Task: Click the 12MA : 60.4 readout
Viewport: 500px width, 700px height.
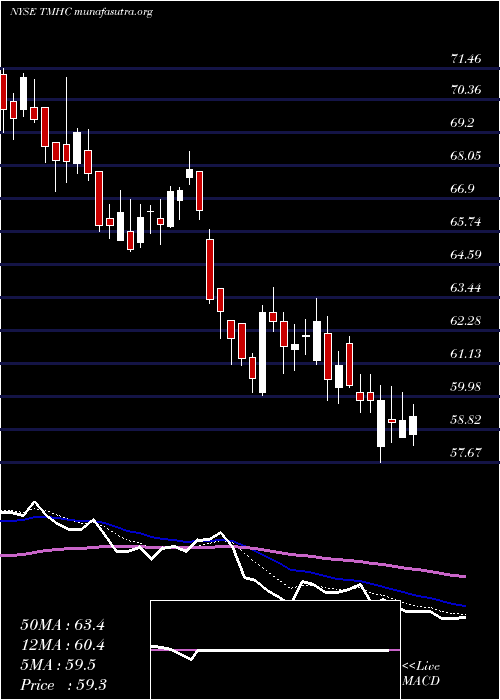Action: (x=62, y=645)
